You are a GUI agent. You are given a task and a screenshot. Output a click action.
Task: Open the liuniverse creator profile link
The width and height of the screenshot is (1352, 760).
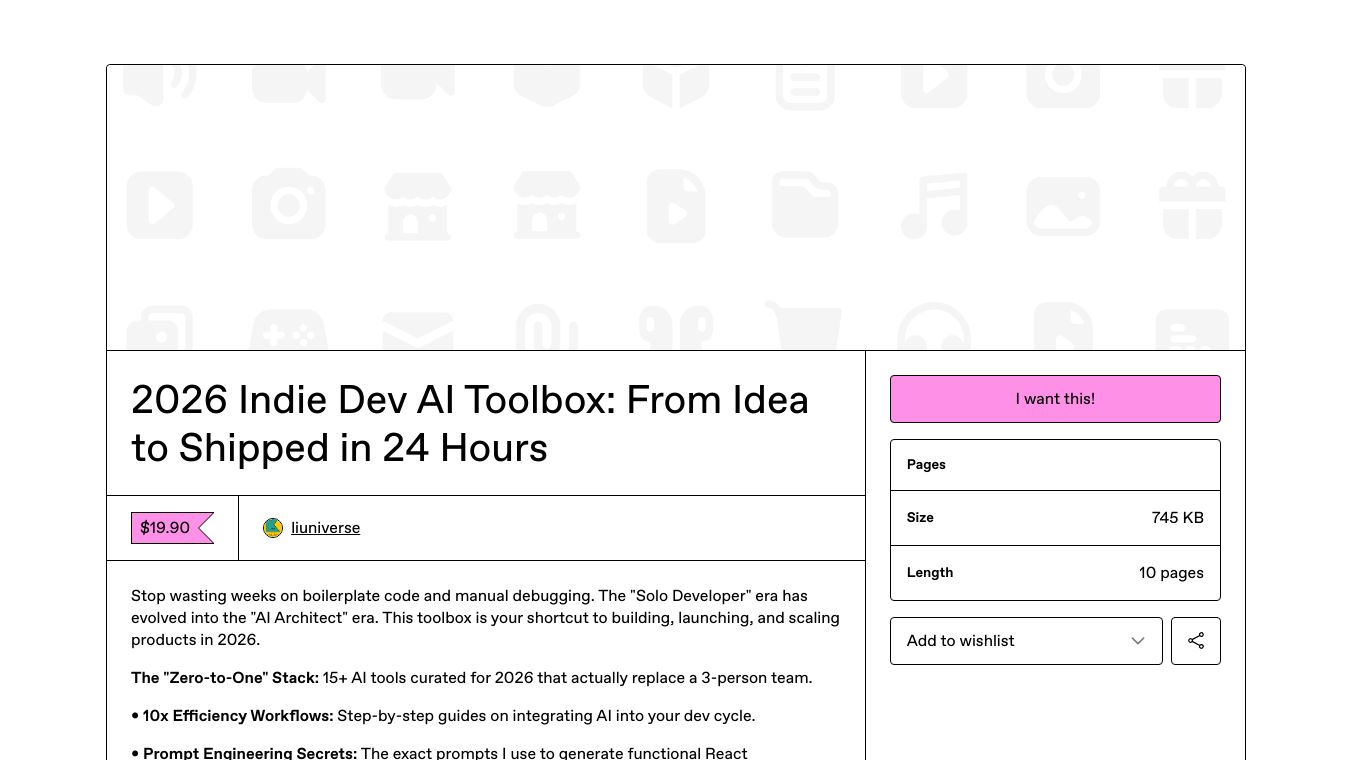point(325,528)
